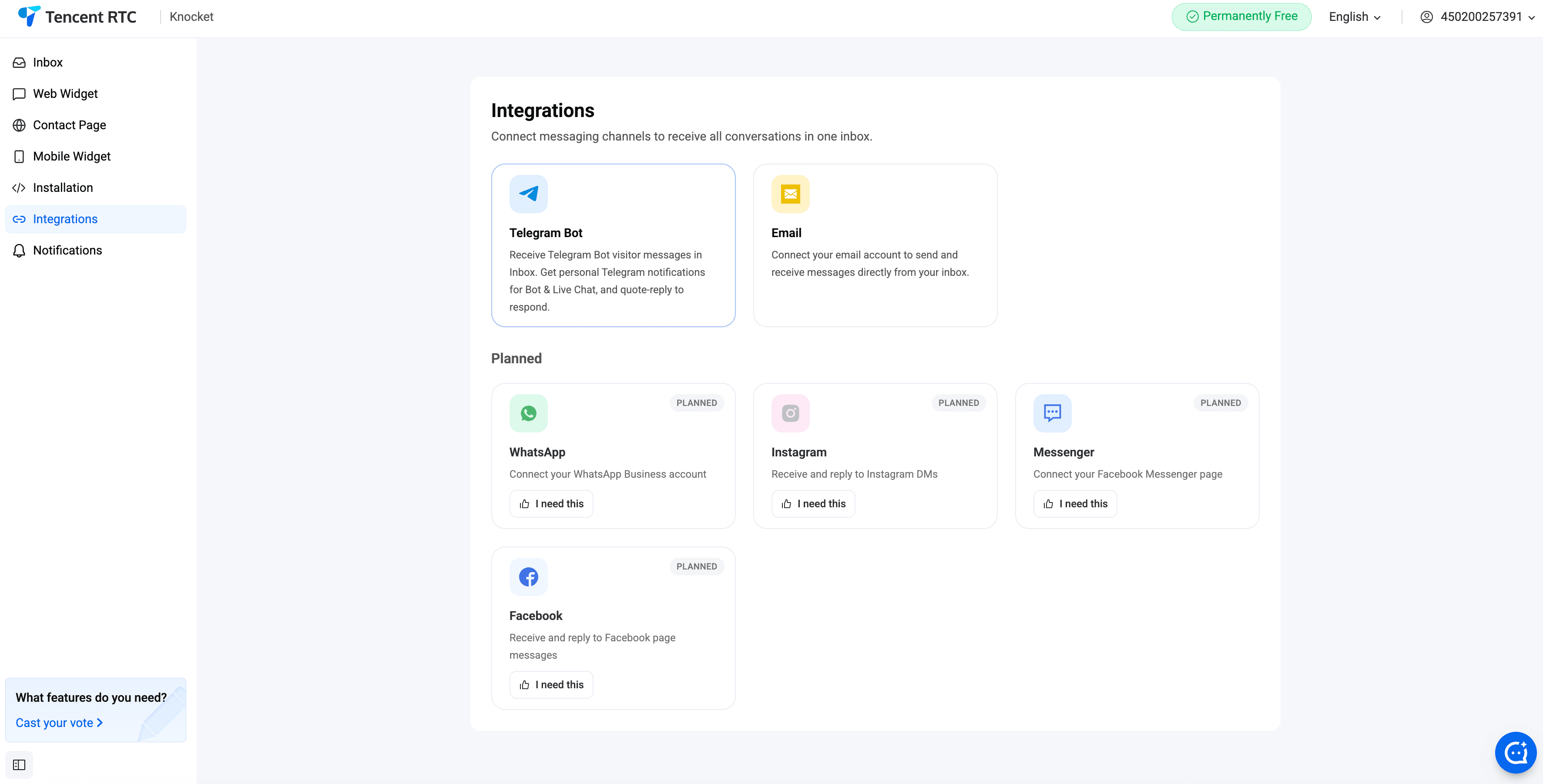
Task: Click the Web Widget chat bubble icon
Action: [x=19, y=94]
